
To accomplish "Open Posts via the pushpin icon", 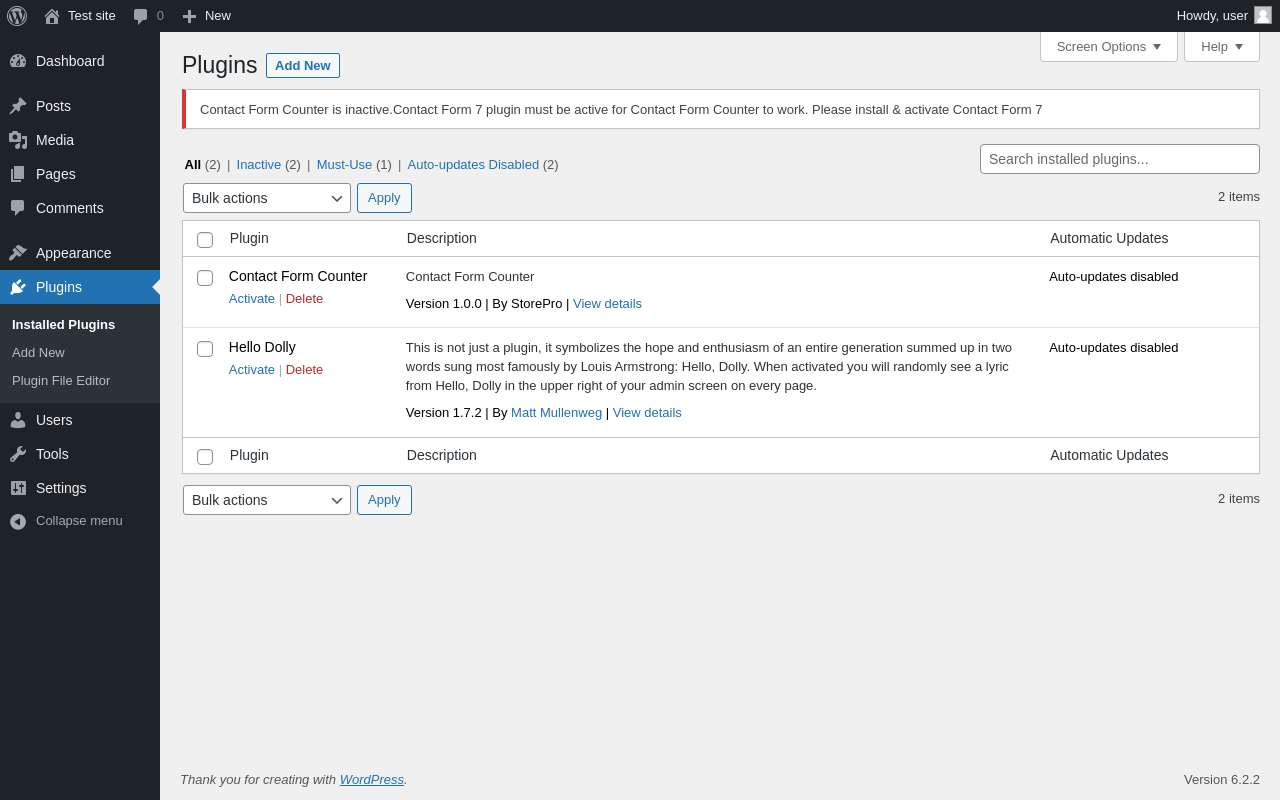I will click(18, 106).
